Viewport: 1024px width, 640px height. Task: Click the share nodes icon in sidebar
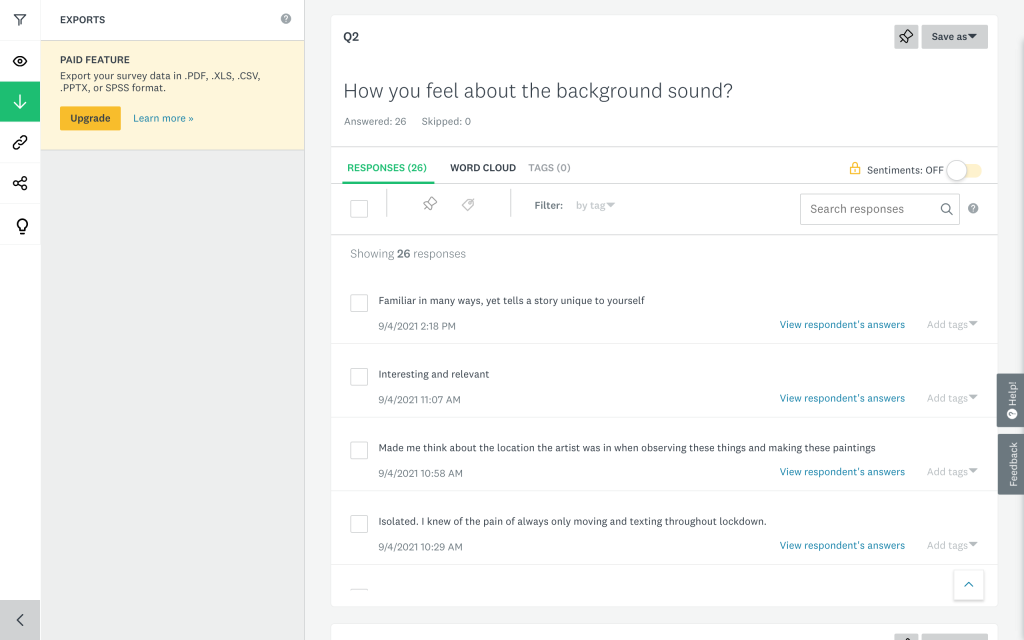20,184
